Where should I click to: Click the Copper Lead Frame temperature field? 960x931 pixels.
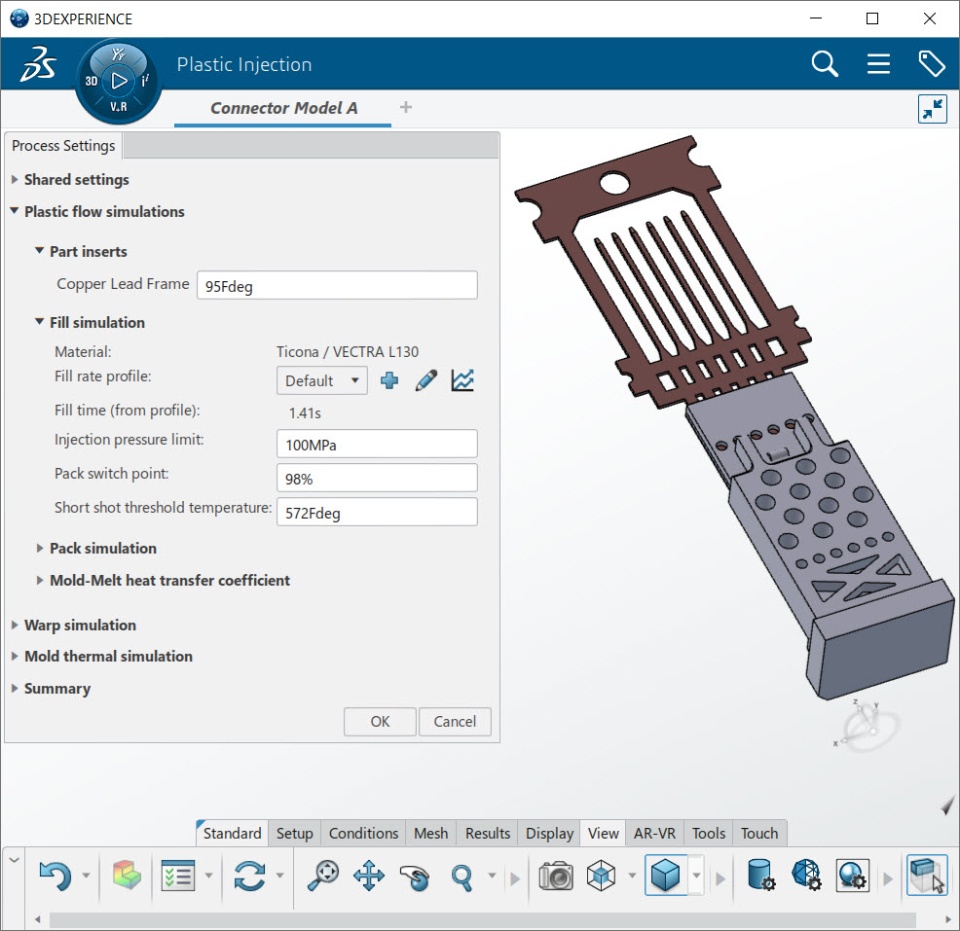(x=337, y=285)
